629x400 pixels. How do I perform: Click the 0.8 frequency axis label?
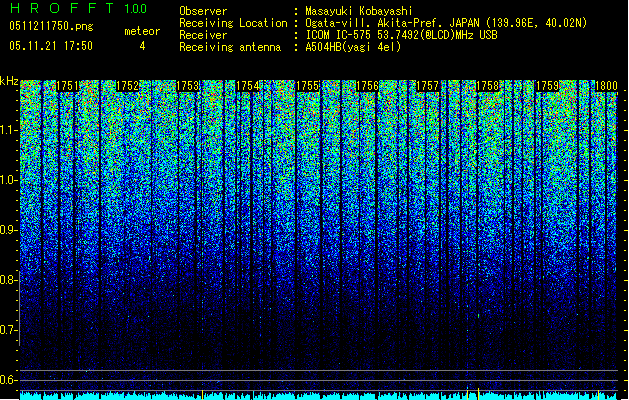pos(9,280)
